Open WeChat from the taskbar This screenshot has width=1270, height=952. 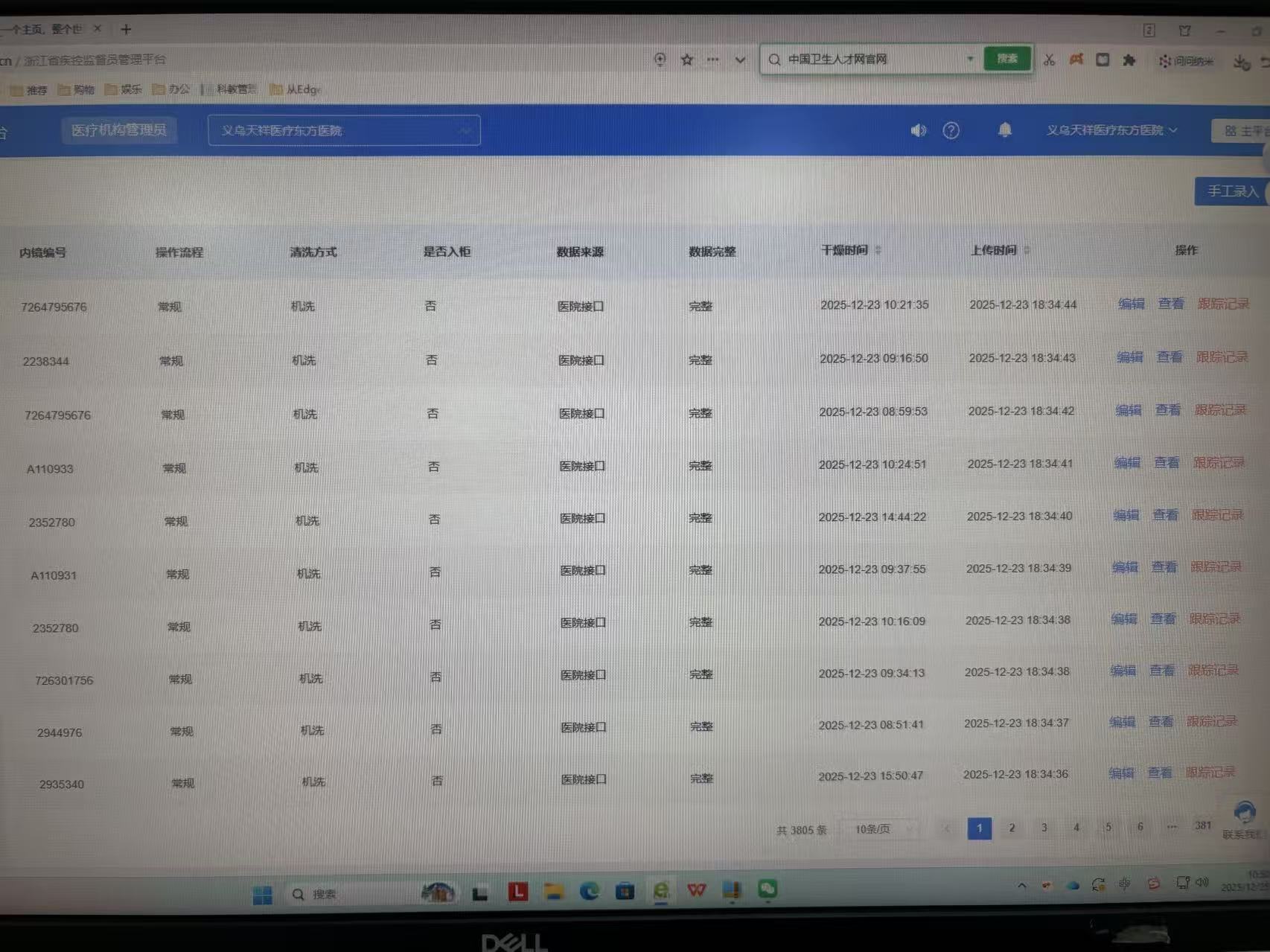pyautogui.click(x=768, y=889)
